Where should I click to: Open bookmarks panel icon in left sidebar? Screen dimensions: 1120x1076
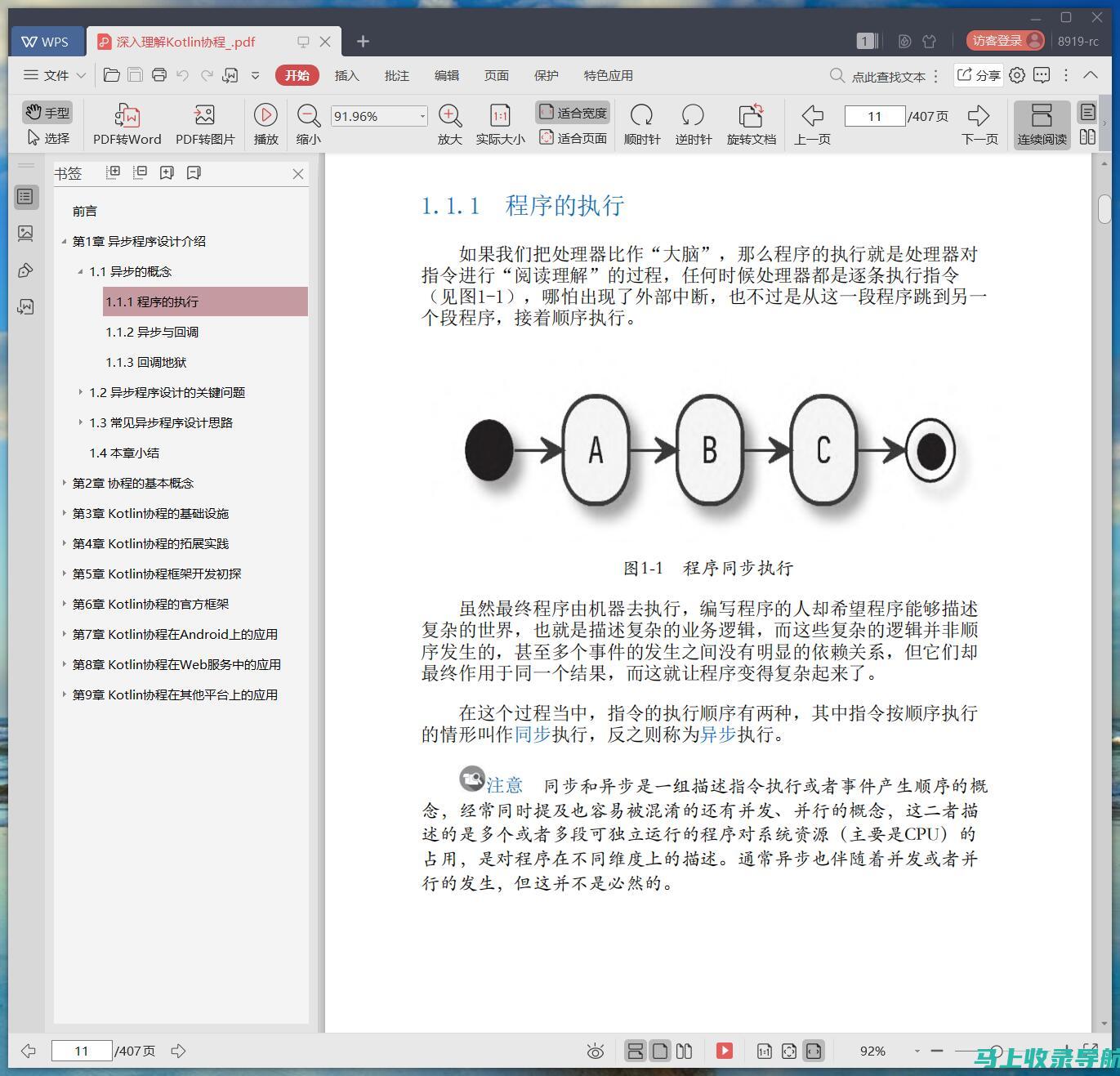[x=25, y=197]
